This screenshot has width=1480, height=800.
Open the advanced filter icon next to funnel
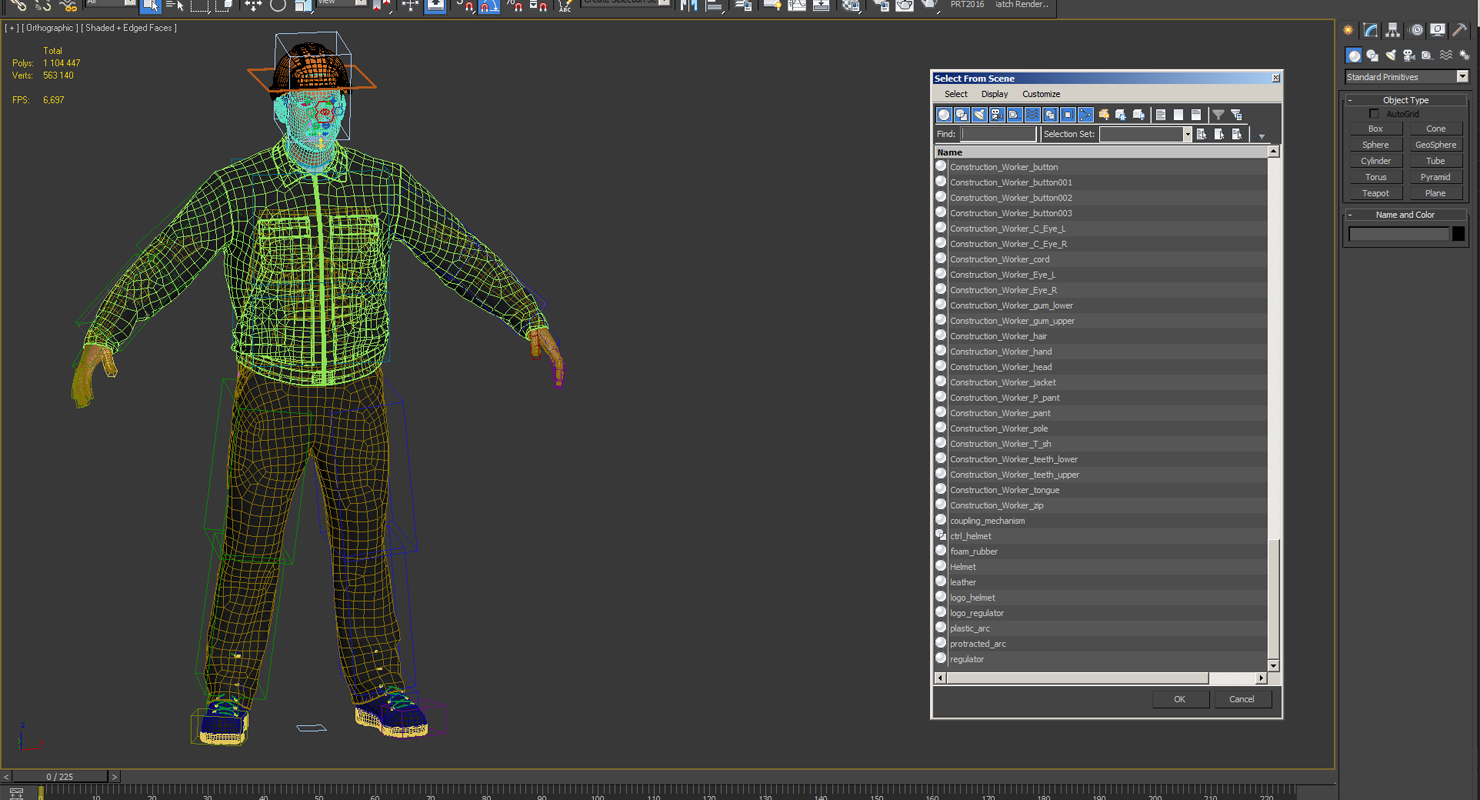coord(1237,115)
